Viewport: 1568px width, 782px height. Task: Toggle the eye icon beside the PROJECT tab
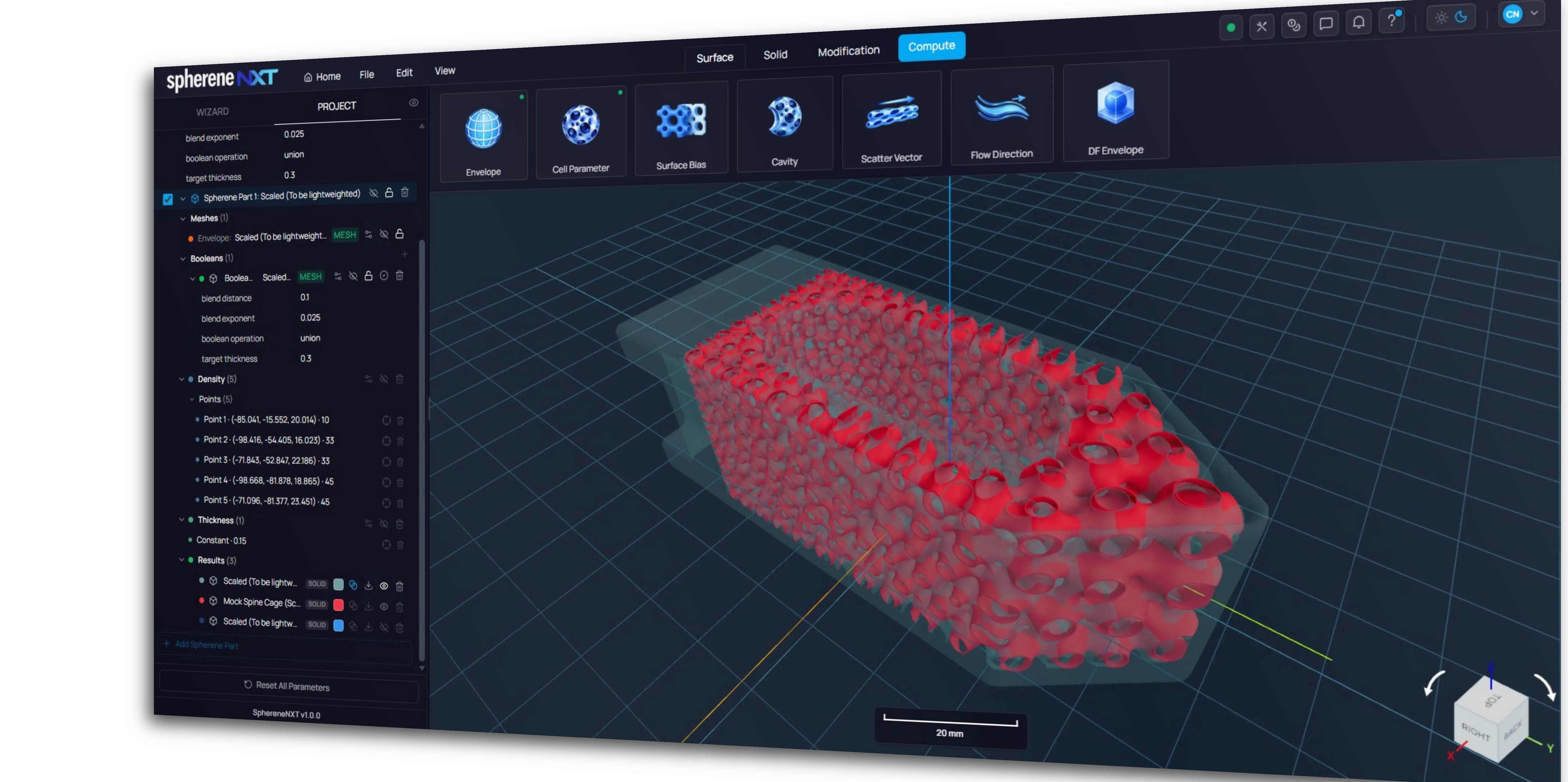(x=414, y=103)
